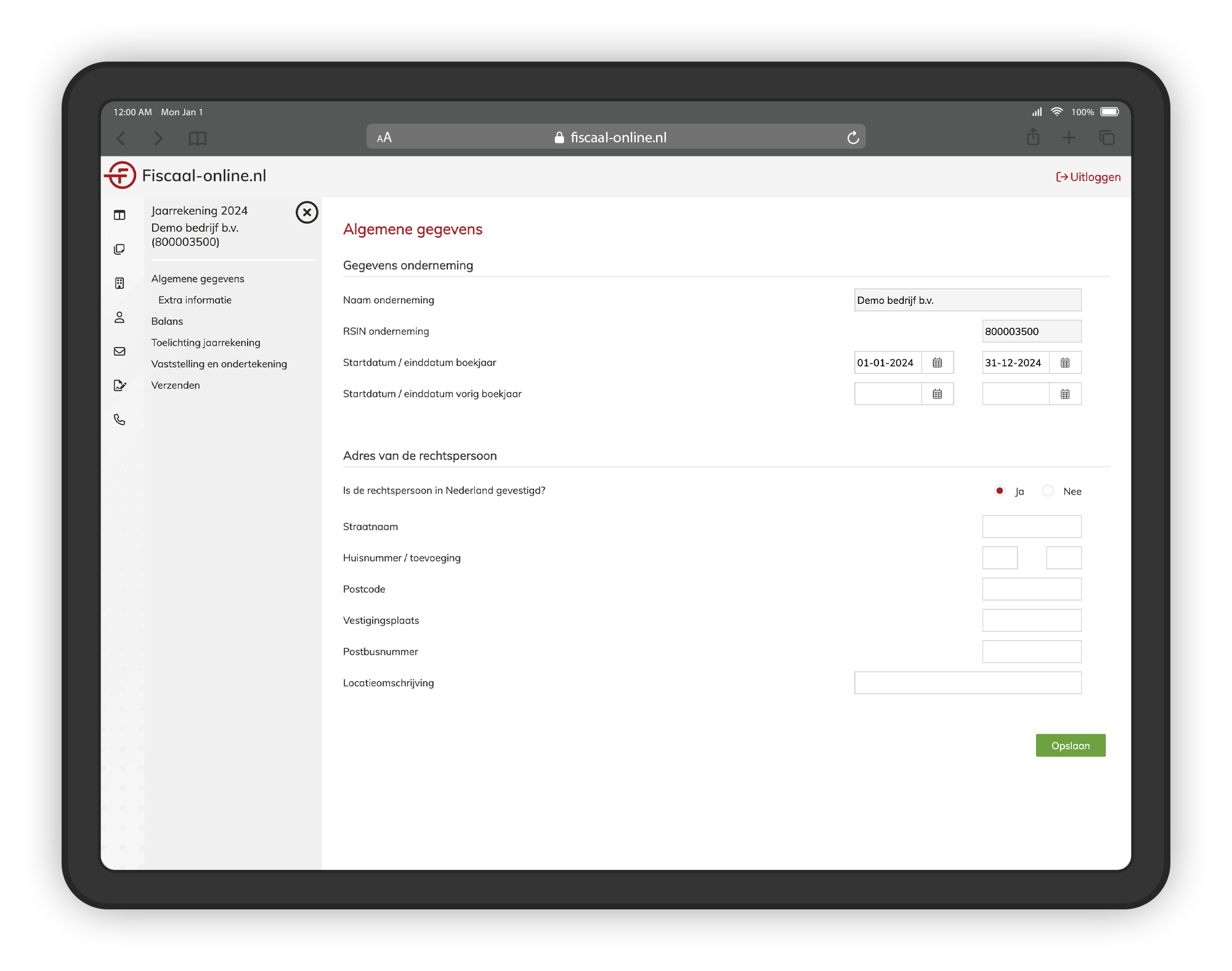Viewport: 1232px width, 971px height.
Task: Click the 01-01-2024 startdatum field
Action: tap(888, 363)
